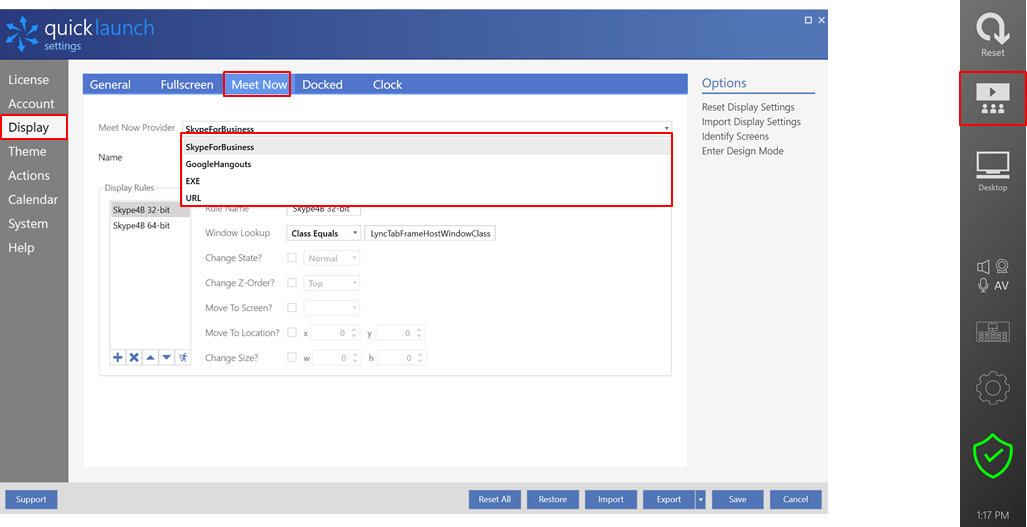This screenshot has height=527, width=1027.
Task: Enable the Move To Location checkbox
Action: (x=292, y=333)
